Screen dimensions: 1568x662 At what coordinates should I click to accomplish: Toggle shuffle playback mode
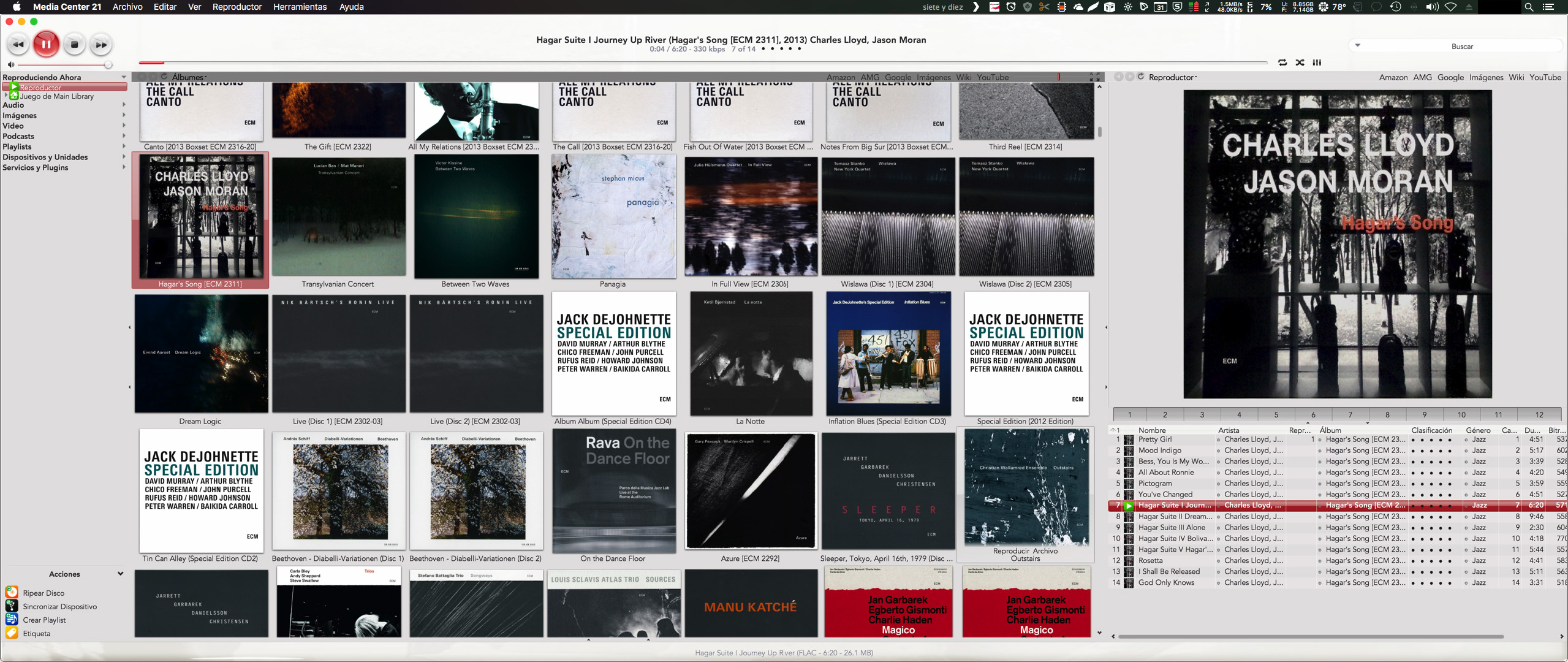[x=1300, y=63]
